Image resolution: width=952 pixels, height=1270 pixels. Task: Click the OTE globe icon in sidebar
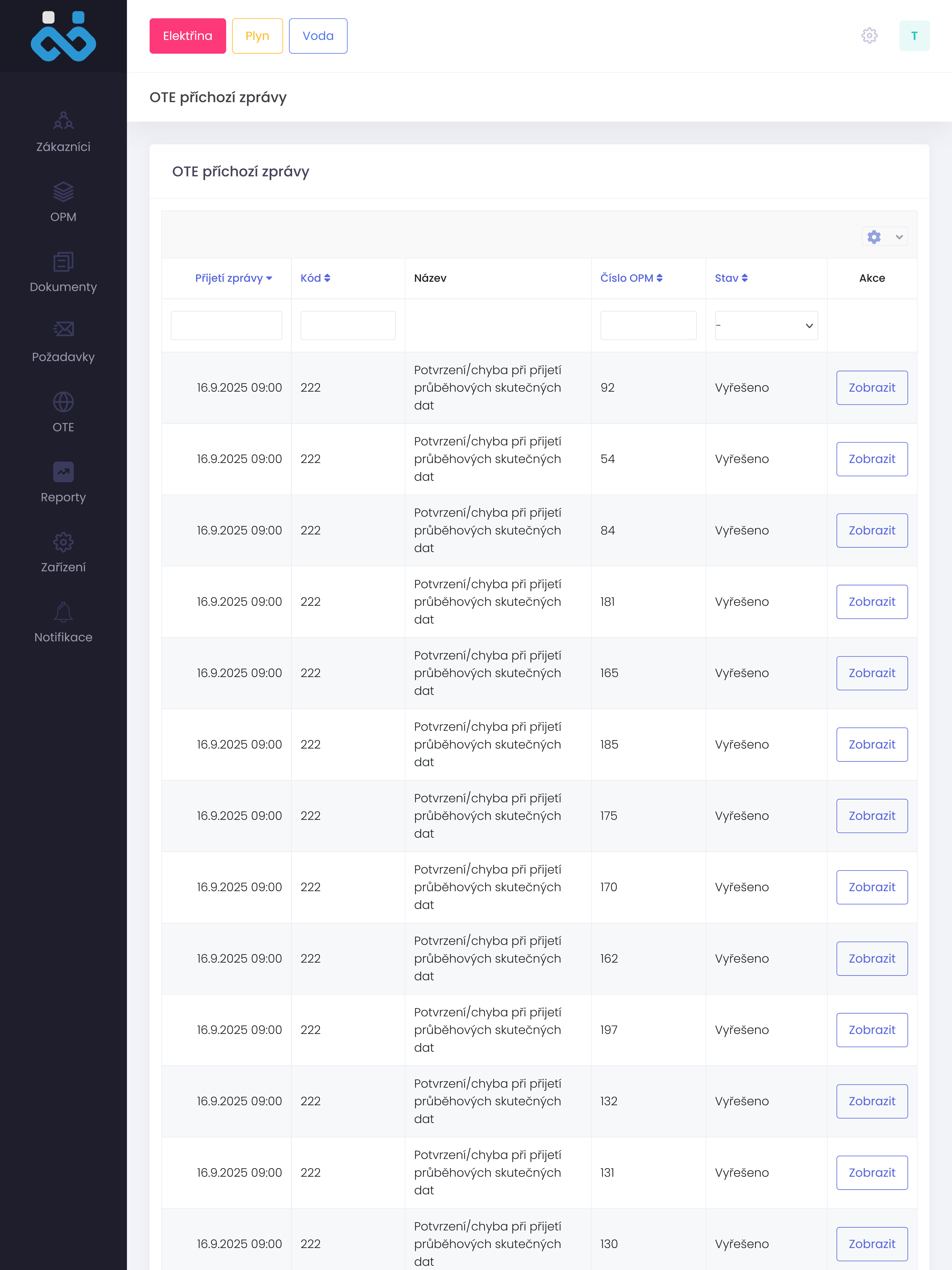tap(63, 402)
